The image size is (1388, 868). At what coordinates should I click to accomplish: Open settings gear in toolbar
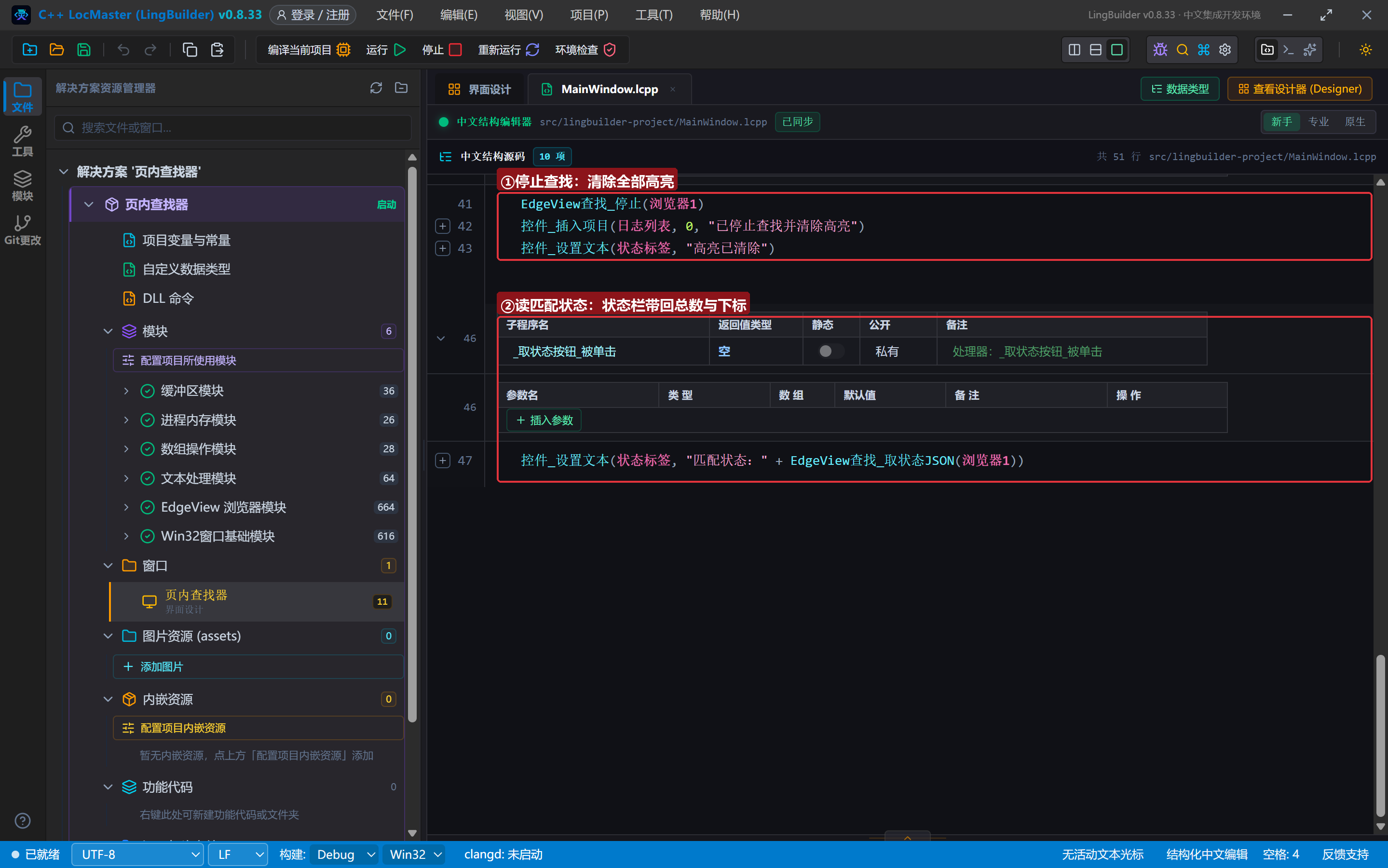(x=1225, y=50)
